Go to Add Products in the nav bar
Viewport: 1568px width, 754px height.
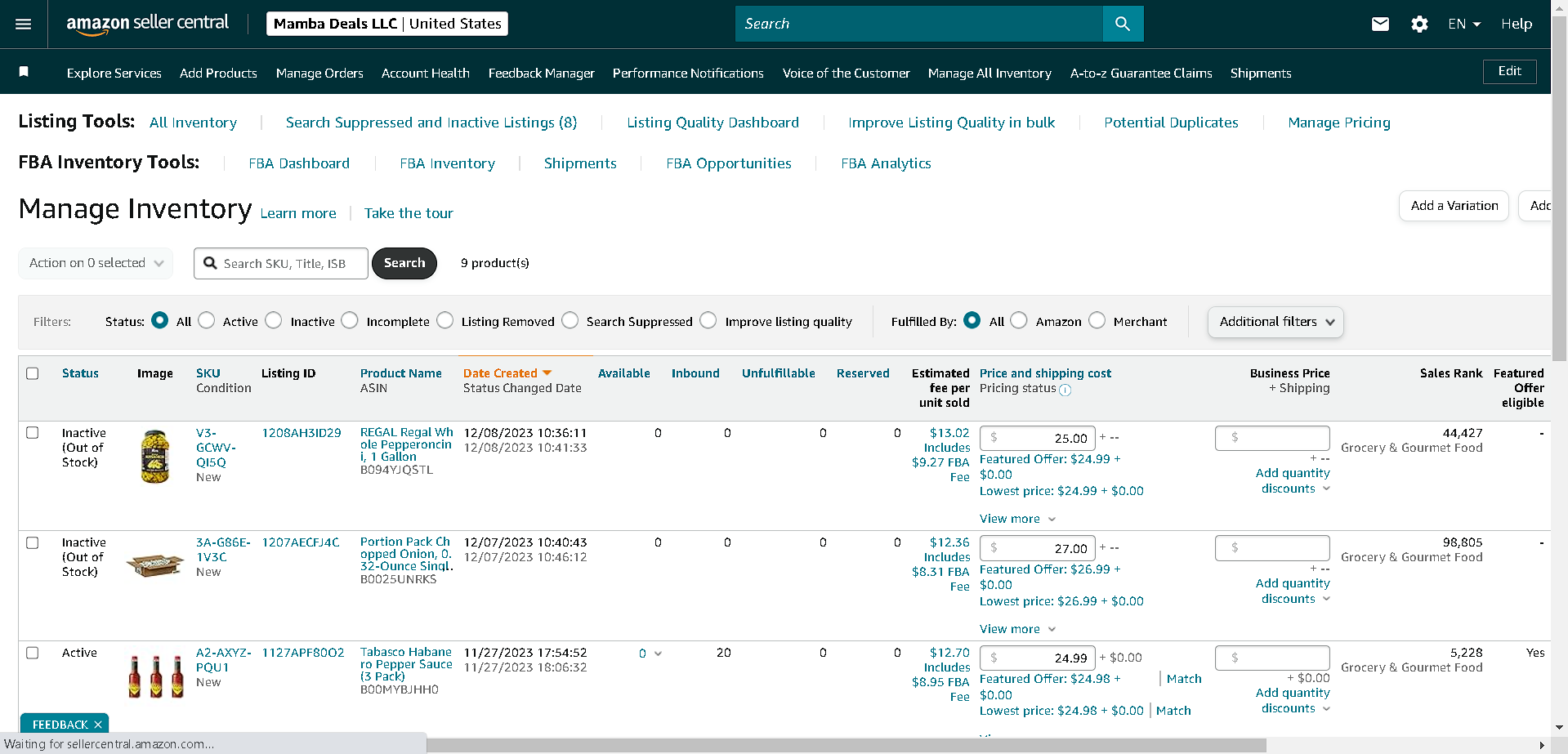point(218,73)
